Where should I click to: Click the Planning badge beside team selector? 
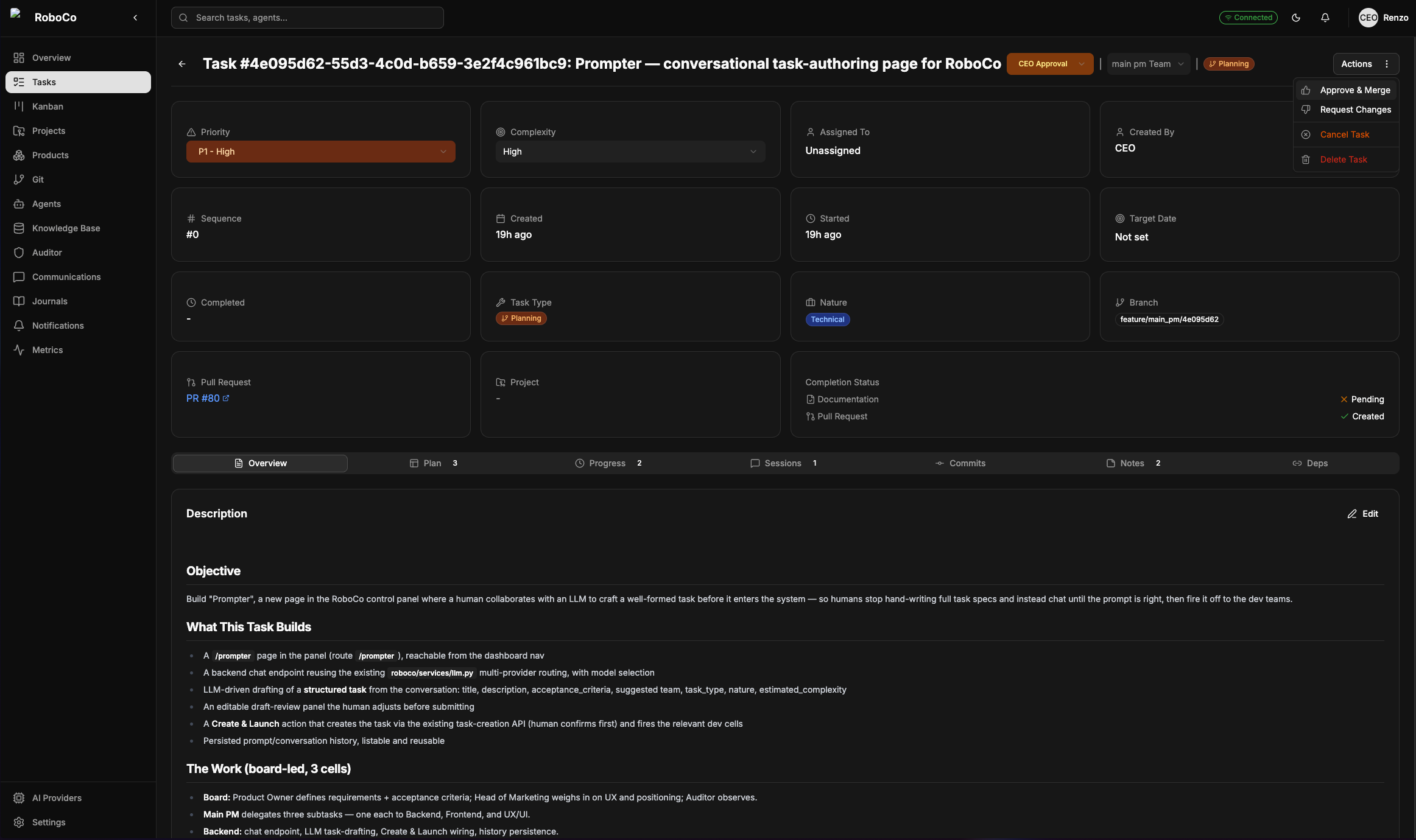pos(1228,64)
